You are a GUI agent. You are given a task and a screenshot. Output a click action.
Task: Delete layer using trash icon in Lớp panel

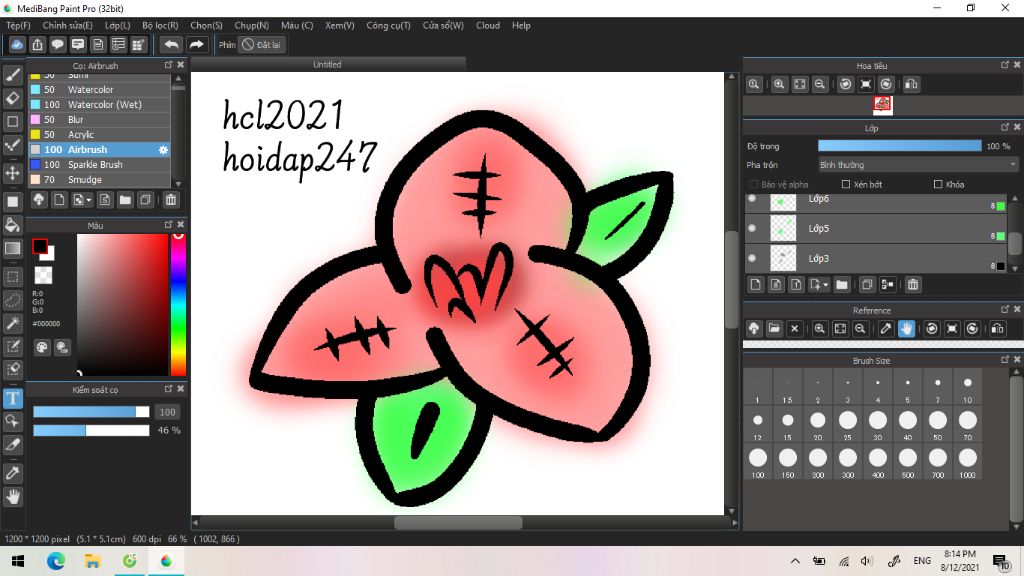point(913,285)
